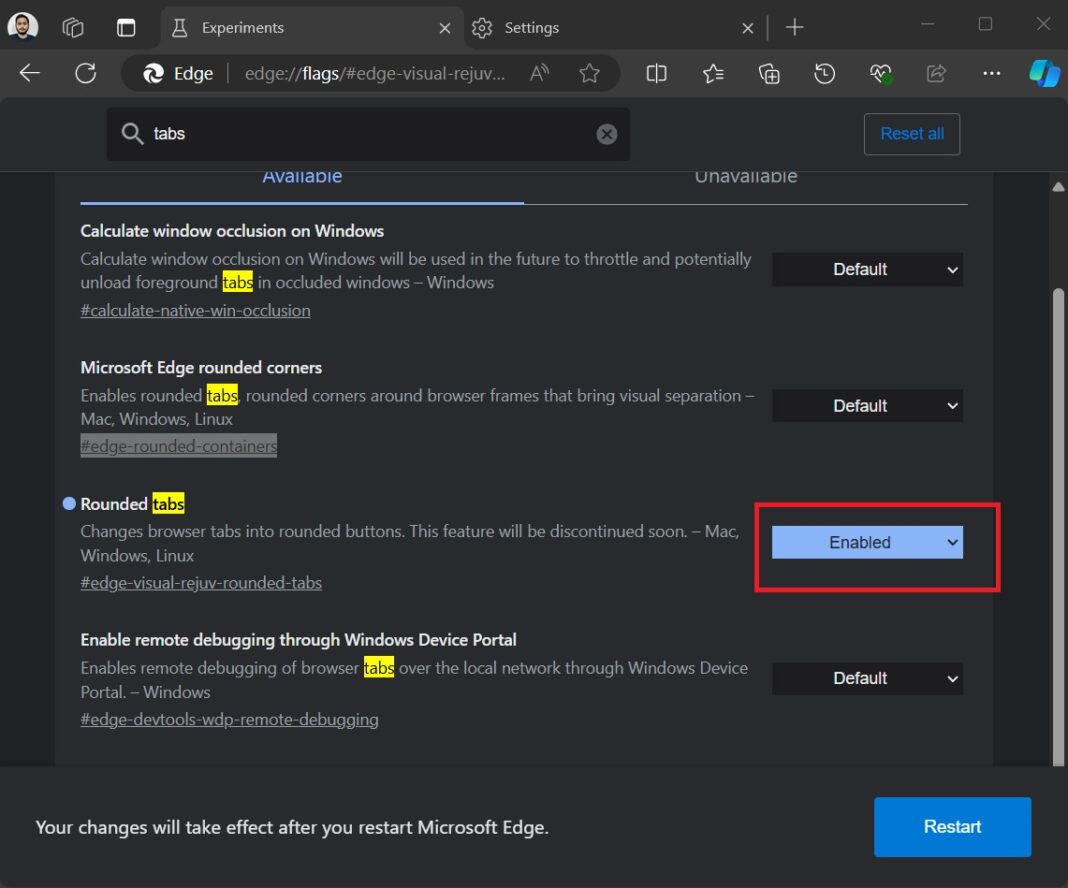Open the Collections panel

click(x=768, y=73)
